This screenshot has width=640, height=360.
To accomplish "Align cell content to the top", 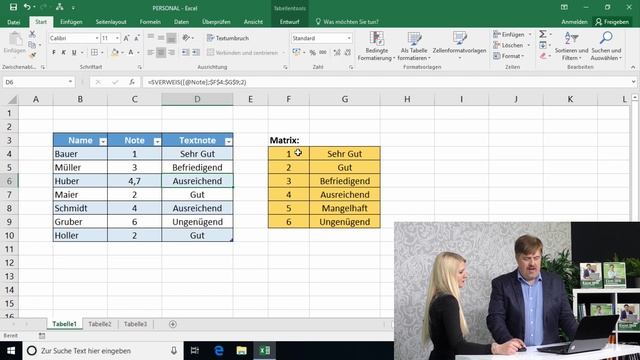I will pyautogui.click(x=151, y=38).
